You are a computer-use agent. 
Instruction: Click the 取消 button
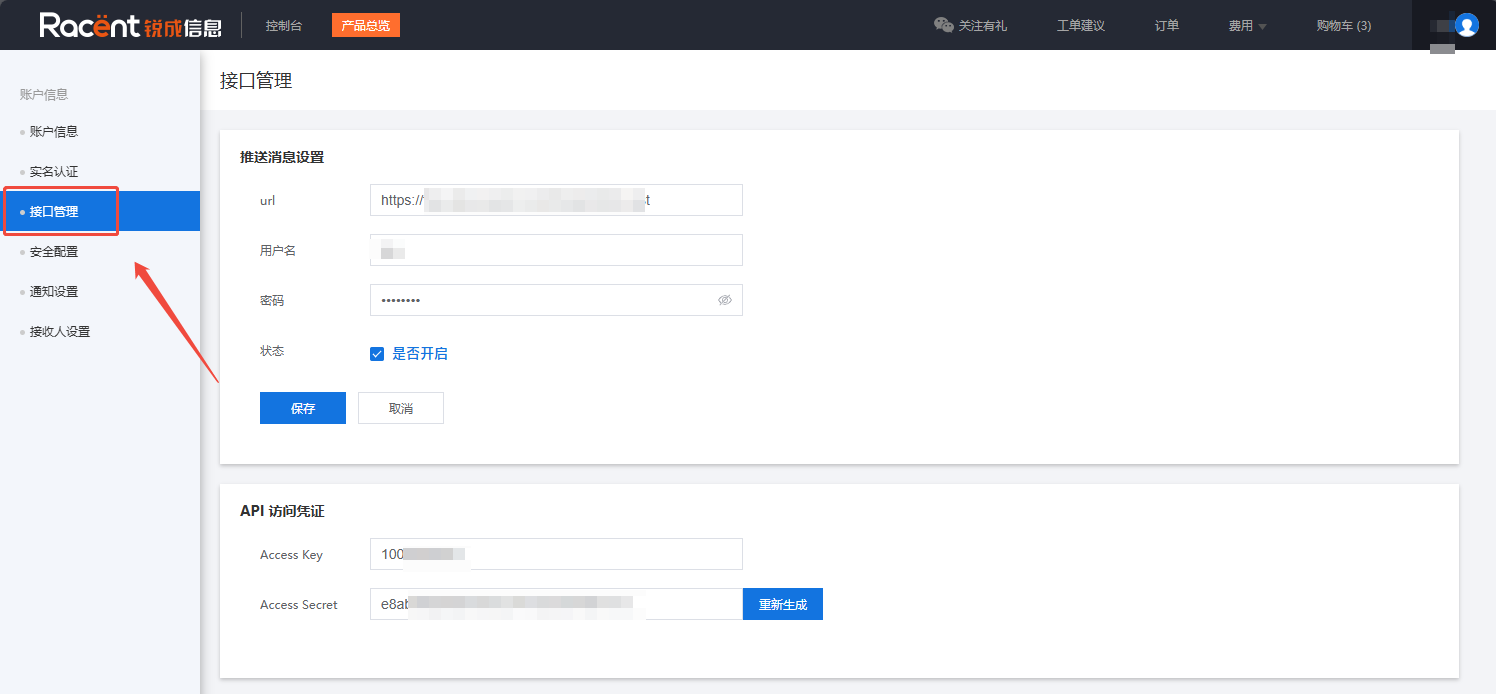400,408
